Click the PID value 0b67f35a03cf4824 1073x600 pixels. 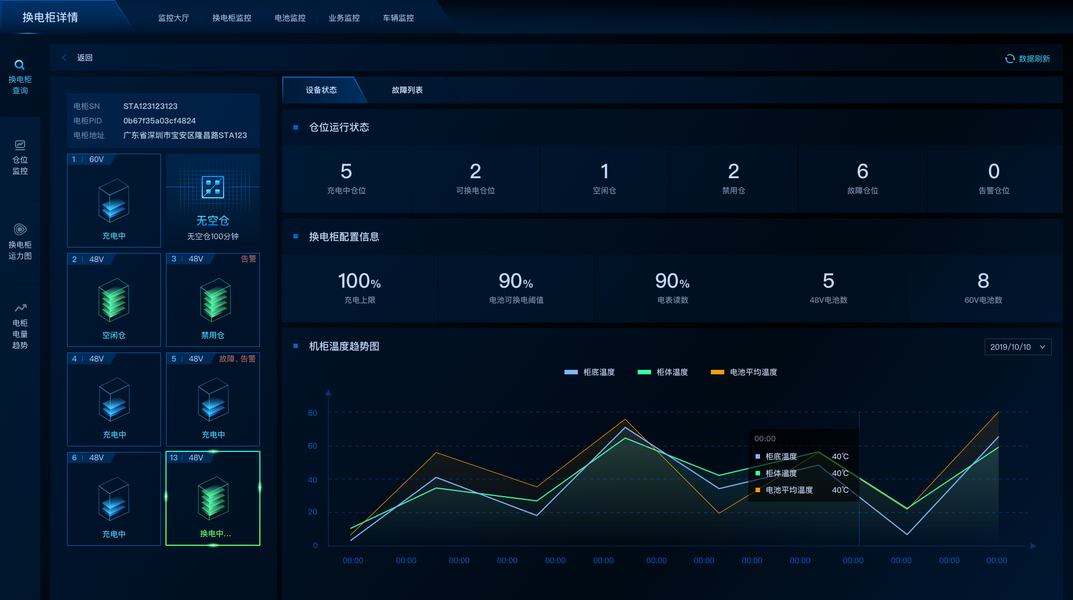[159, 120]
